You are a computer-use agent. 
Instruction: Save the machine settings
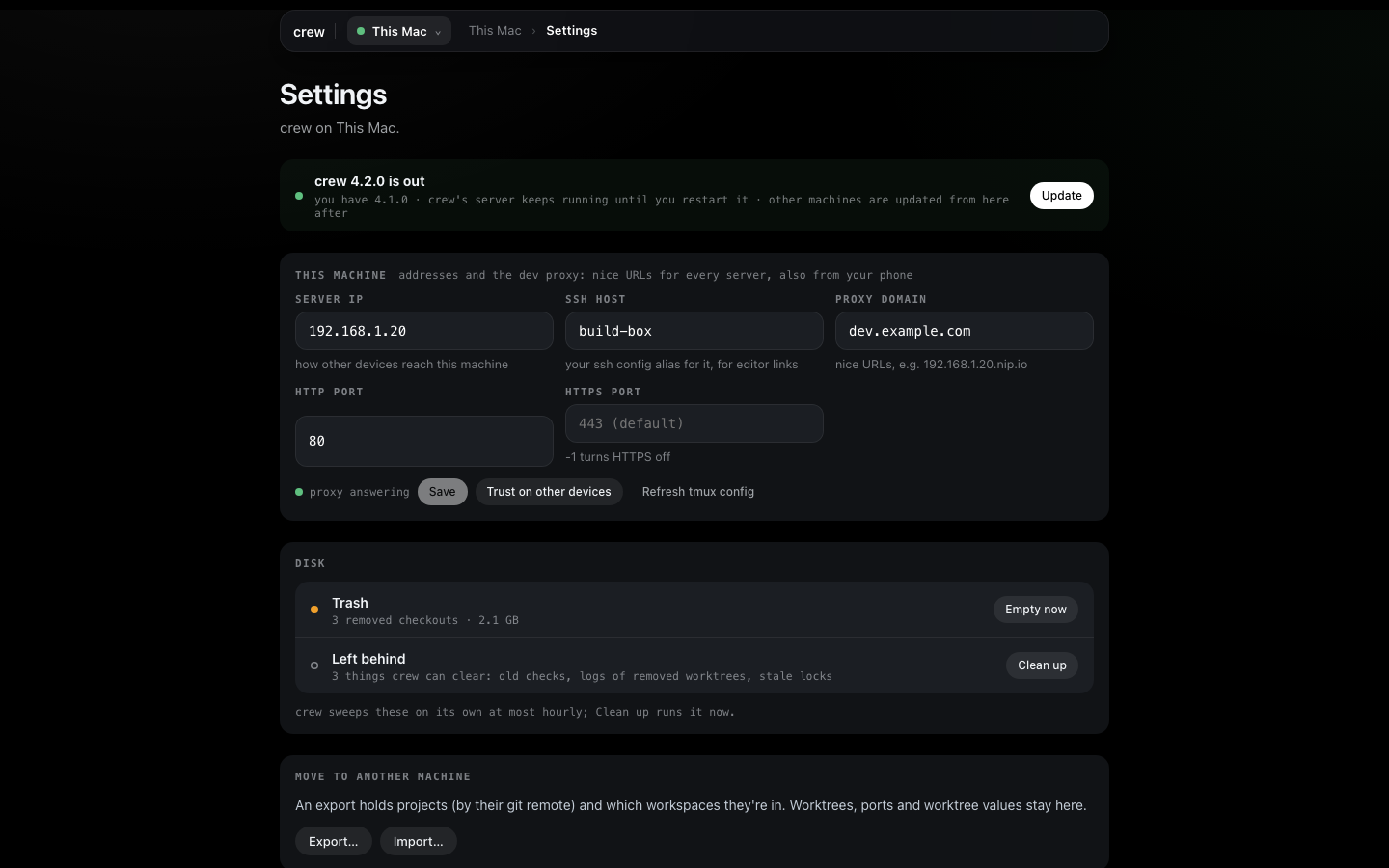443,492
